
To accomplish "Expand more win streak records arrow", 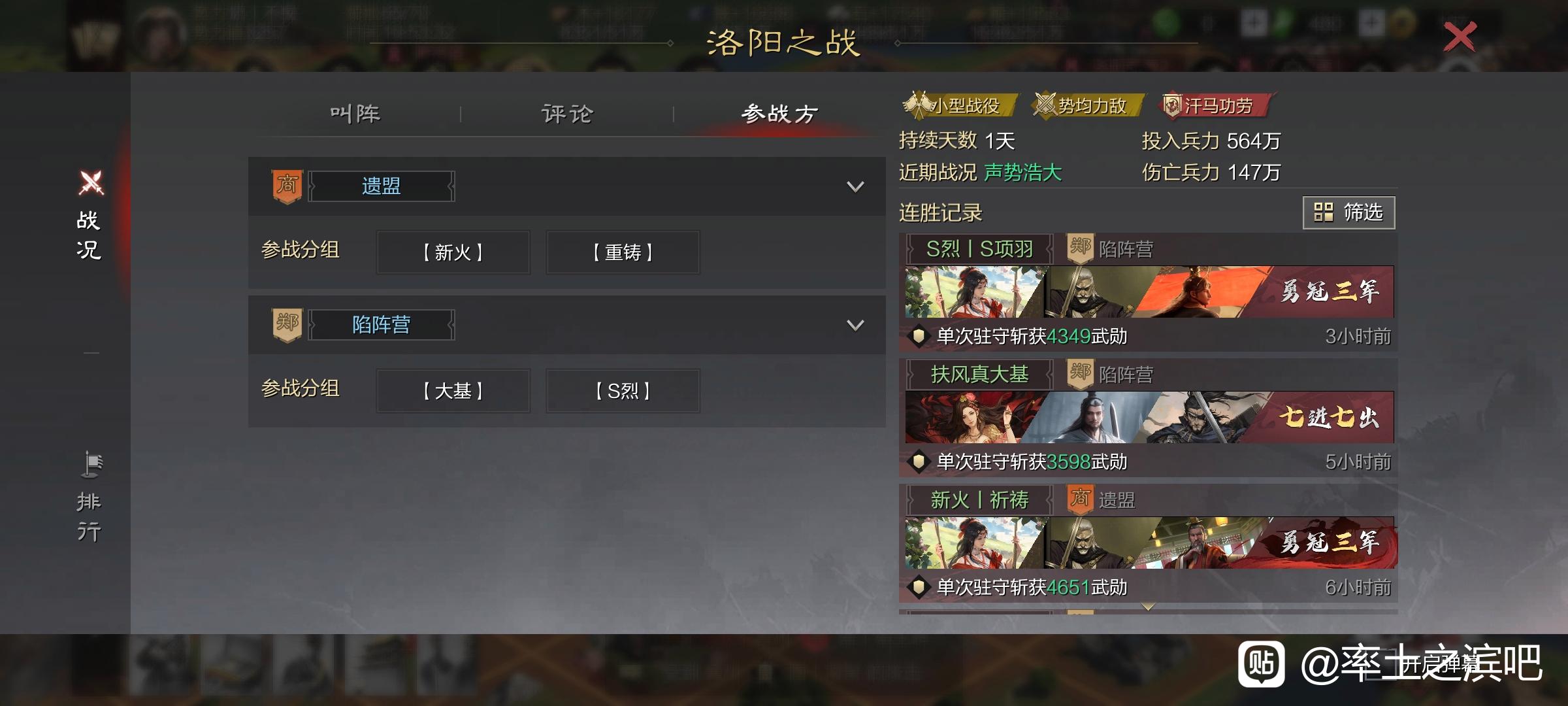I will click(x=1148, y=607).
